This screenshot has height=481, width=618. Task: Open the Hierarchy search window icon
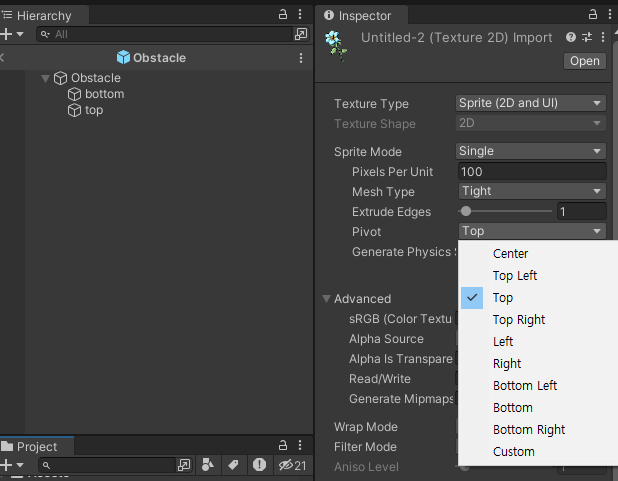coord(301,34)
